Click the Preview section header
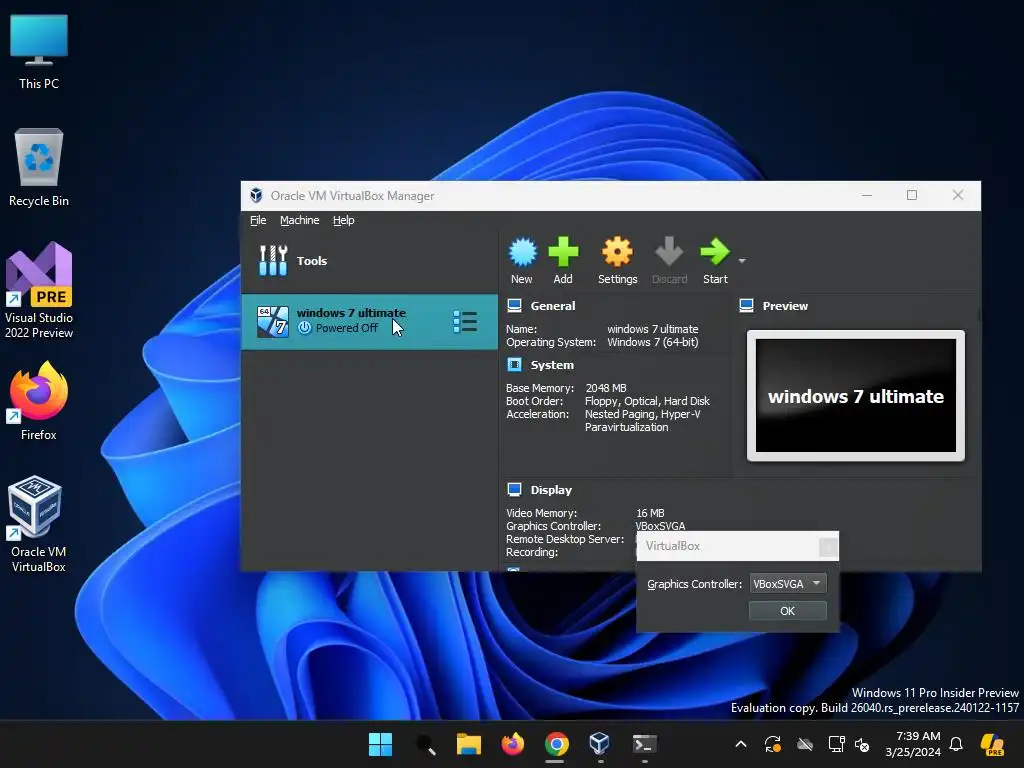Screen dimensions: 1024x768 pyautogui.click(x=785, y=306)
